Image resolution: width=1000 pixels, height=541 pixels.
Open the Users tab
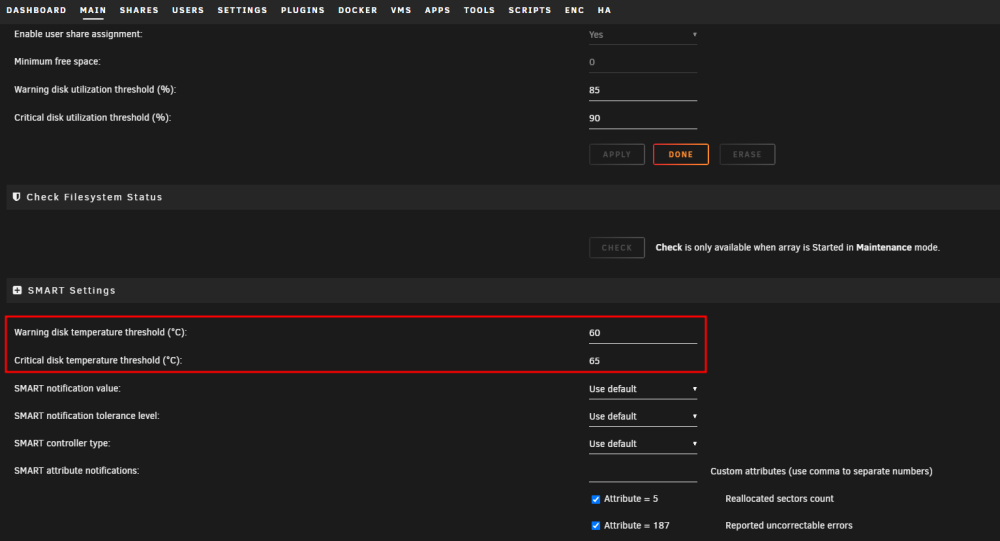click(188, 10)
